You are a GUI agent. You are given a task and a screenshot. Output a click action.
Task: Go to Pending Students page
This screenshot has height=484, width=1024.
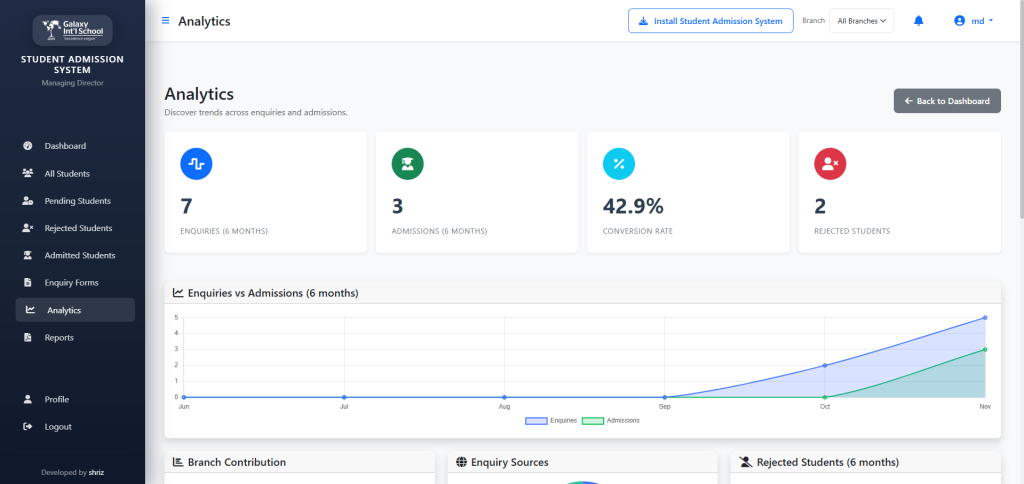click(x=77, y=201)
